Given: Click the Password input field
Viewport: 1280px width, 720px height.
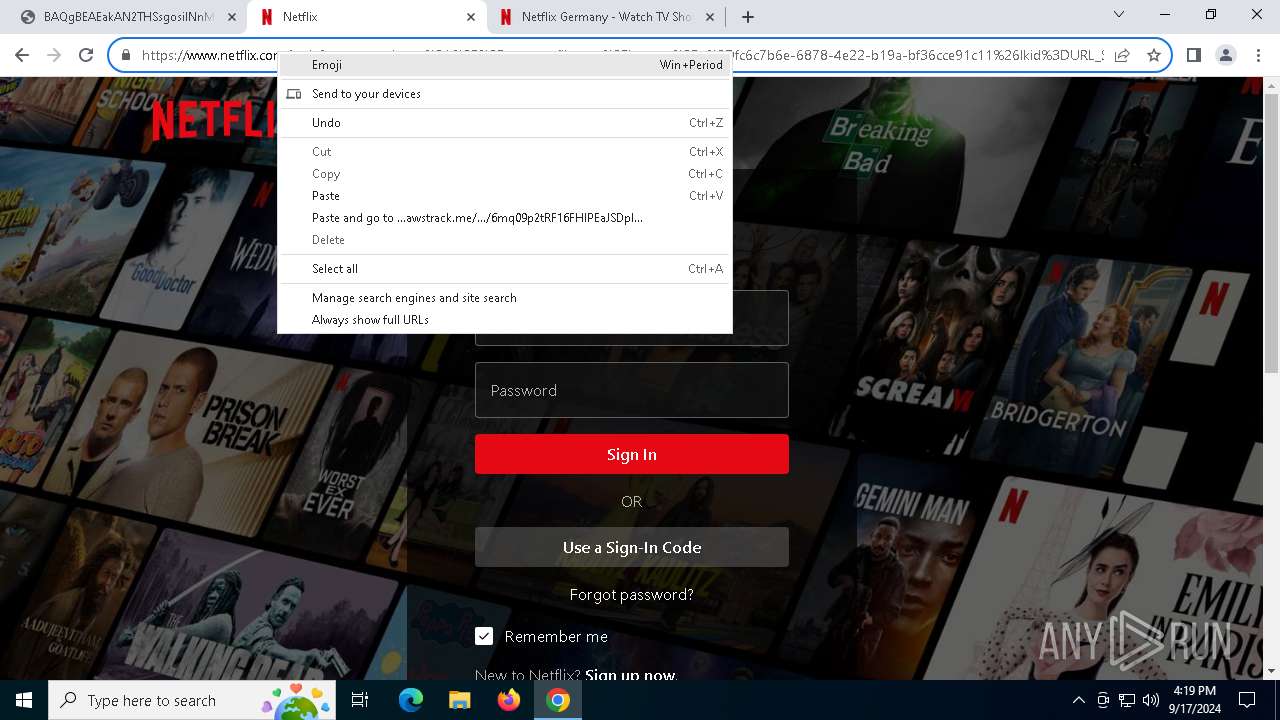Looking at the screenshot, I should (x=632, y=390).
